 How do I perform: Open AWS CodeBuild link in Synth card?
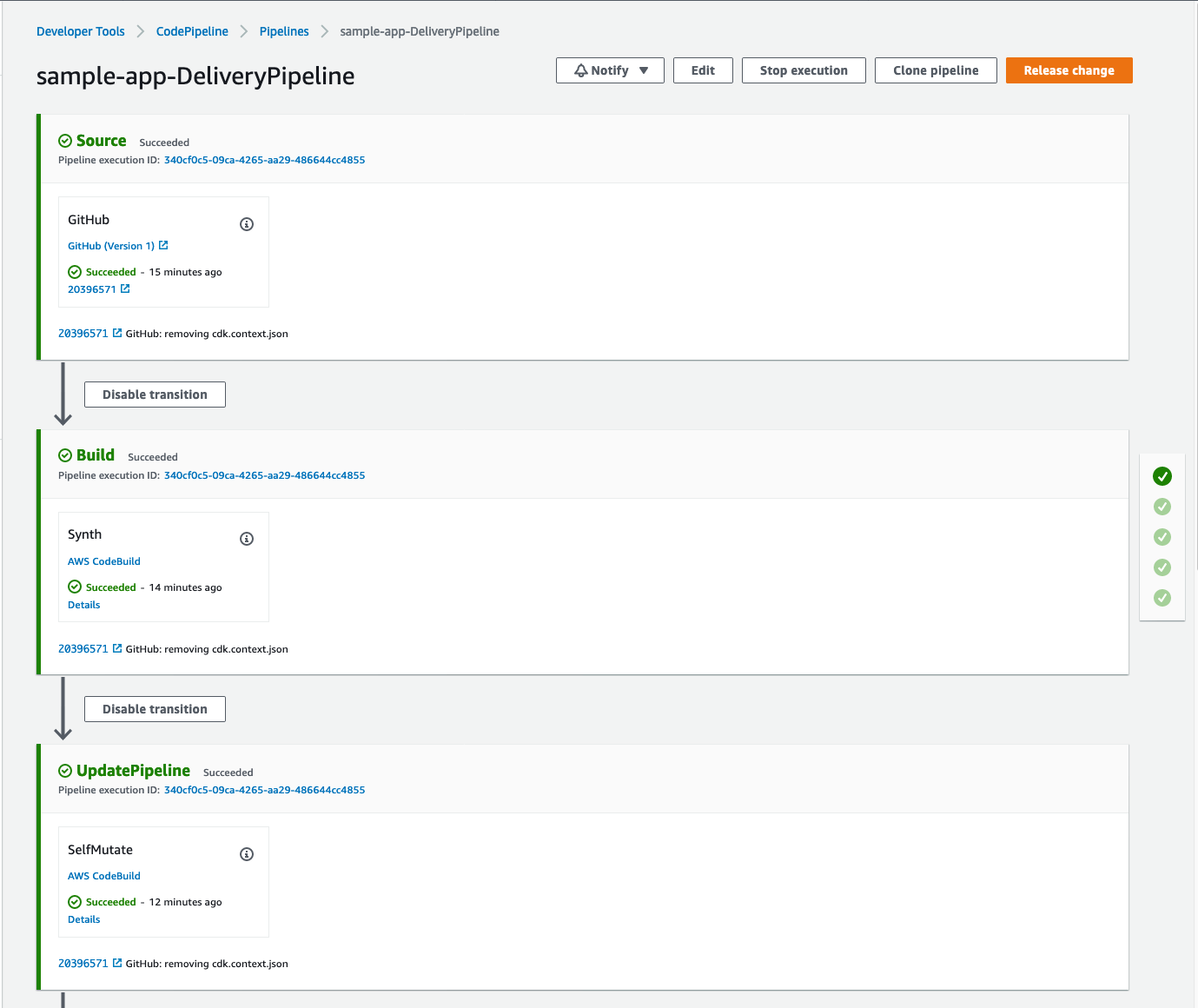pyautogui.click(x=104, y=561)
